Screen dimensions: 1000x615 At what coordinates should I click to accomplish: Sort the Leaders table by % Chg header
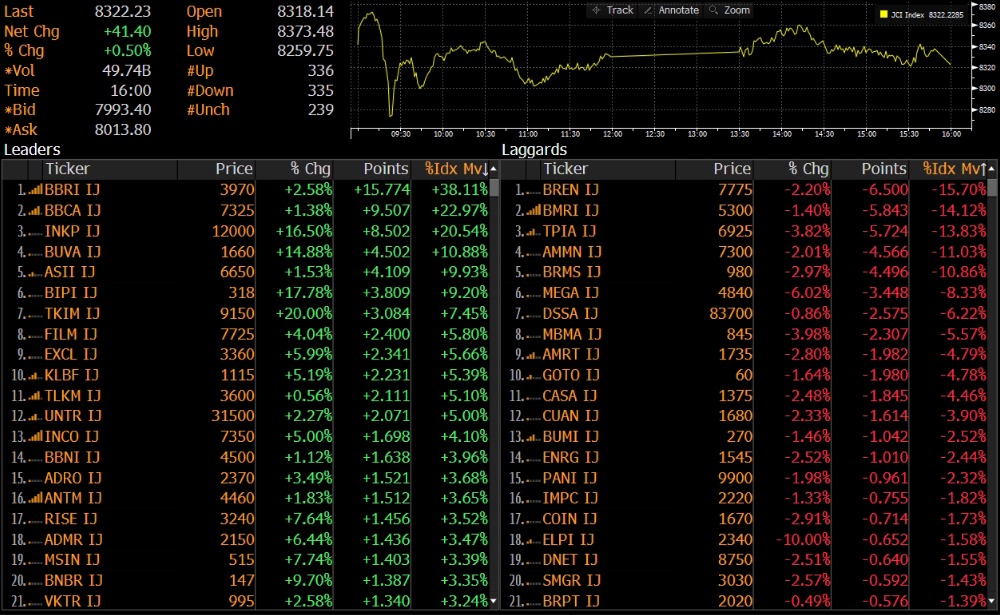[310, 169]
